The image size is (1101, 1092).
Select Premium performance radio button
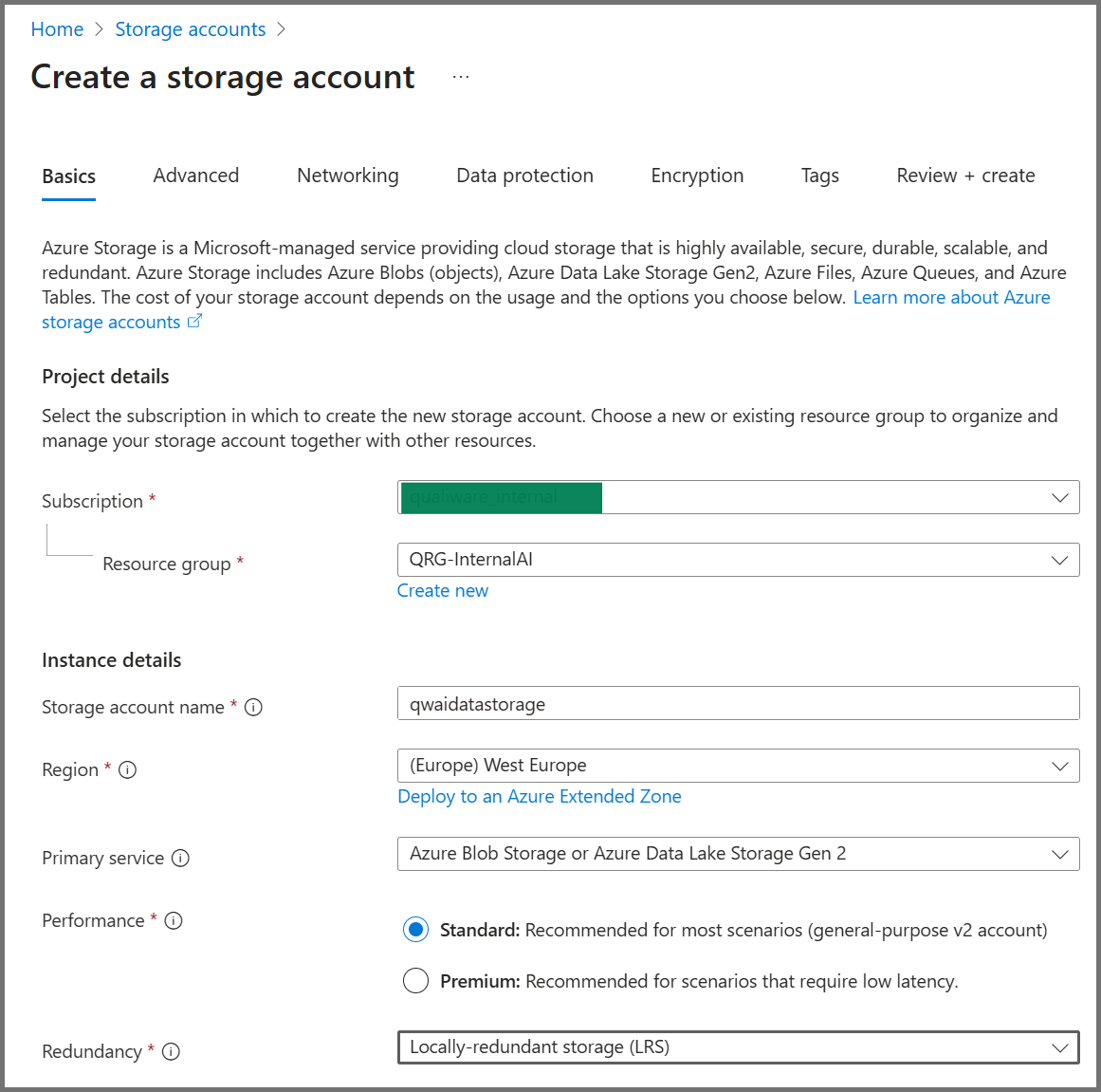pos(415,981)
